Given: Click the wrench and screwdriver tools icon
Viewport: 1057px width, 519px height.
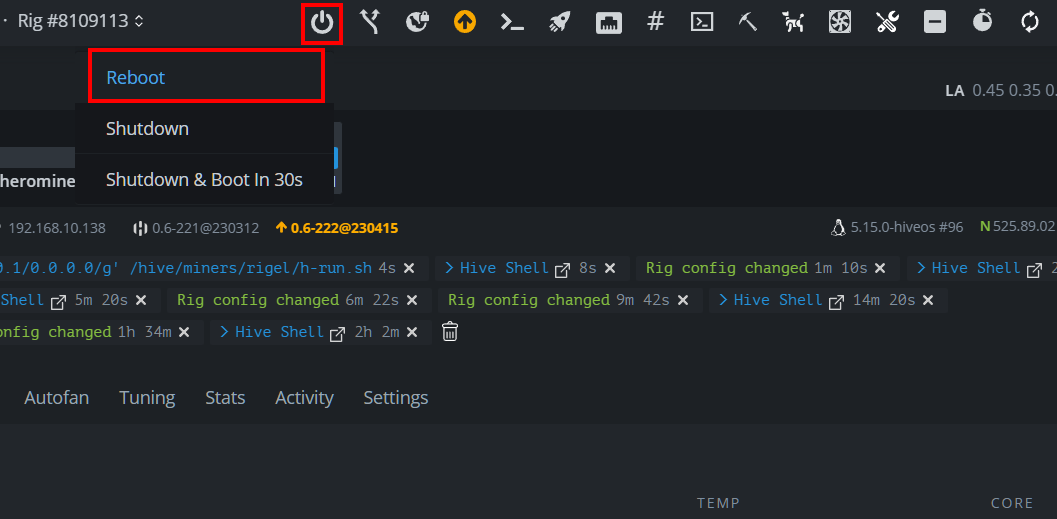Looking at the screenshot, I should (x=888, y=22).
